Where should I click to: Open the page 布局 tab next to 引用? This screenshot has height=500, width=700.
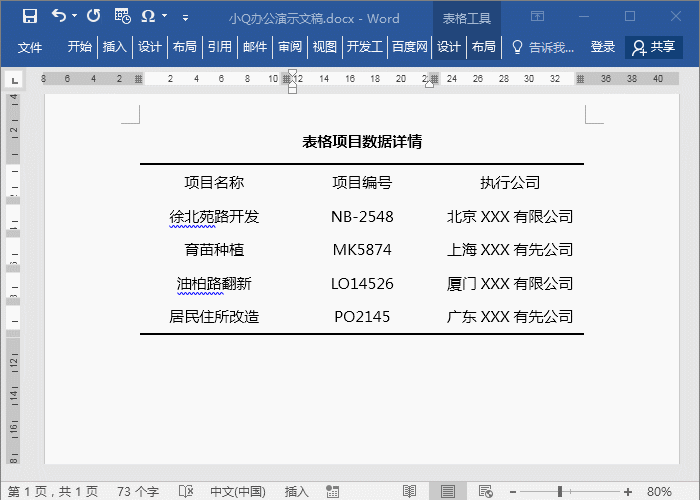coord(184,47)
